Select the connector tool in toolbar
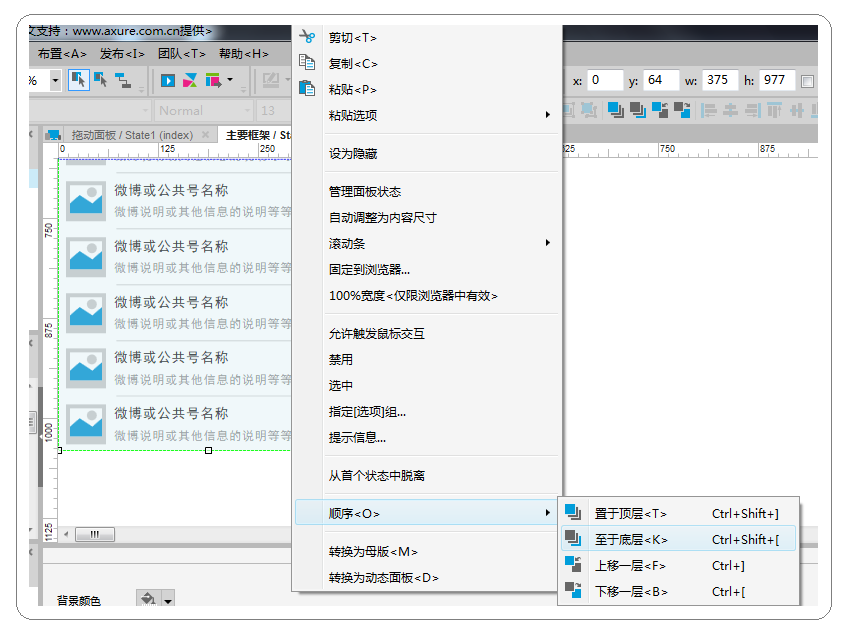This screenshot has height=631, width=847. pyautogui.click(x=123, y=80)
